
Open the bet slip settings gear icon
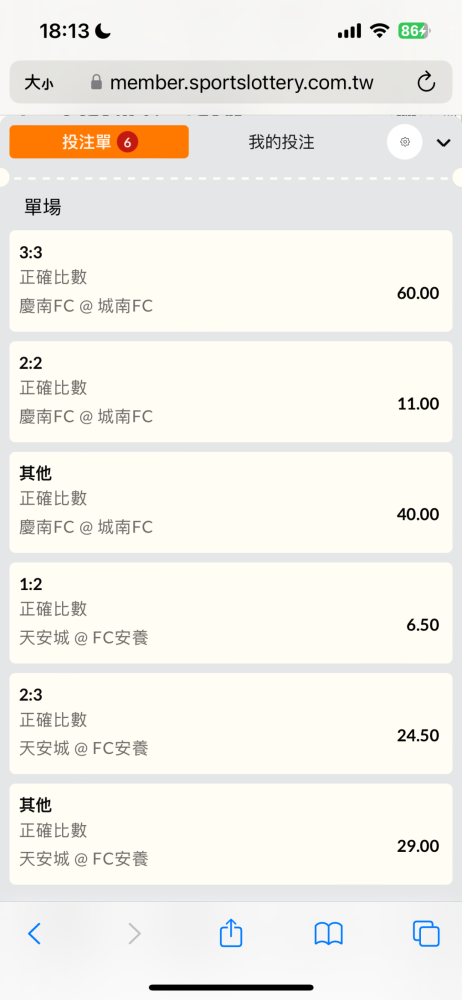[x=405, y=142]
